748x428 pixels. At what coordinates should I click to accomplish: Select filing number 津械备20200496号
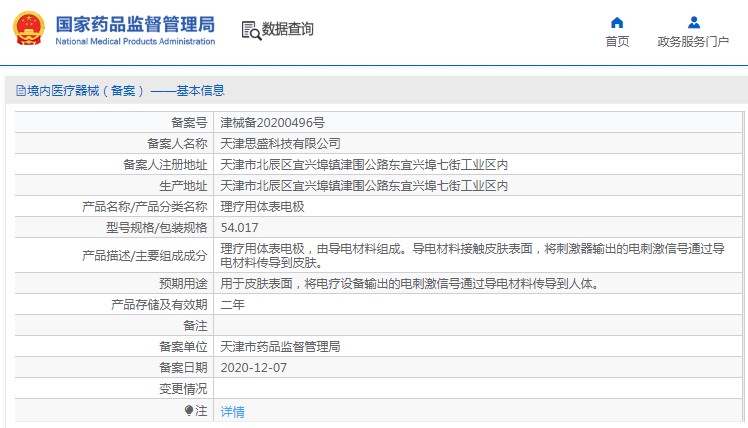[272, 123]
